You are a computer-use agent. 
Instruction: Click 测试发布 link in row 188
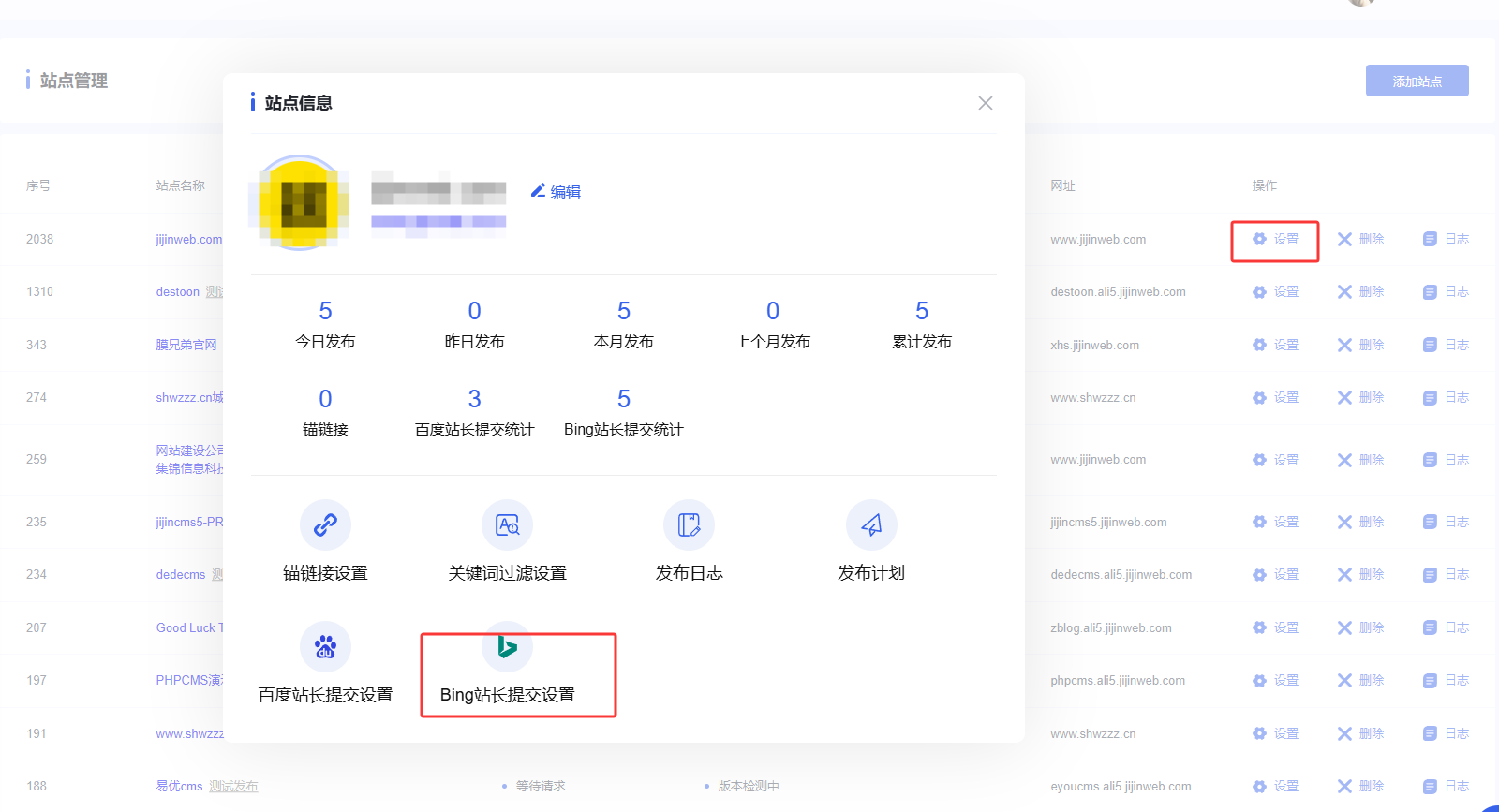(233, 787)
